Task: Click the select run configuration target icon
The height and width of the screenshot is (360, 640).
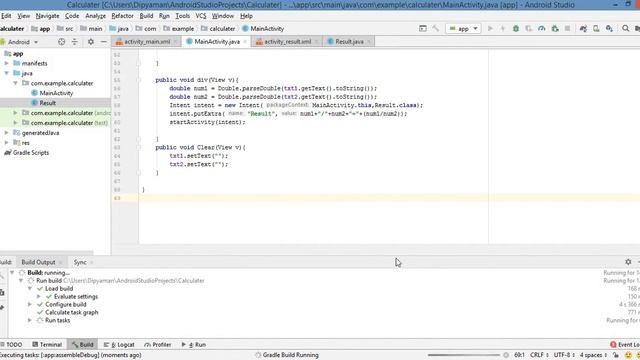Action: pyautogui.click(x=423, y=29)
